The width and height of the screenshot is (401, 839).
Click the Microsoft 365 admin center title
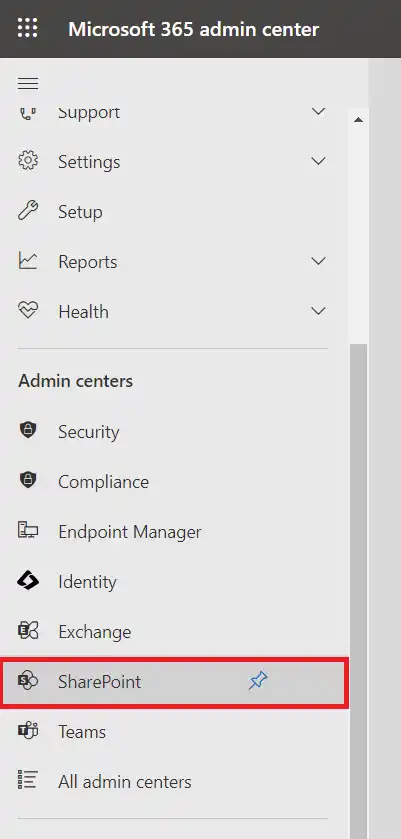[194, 28]
